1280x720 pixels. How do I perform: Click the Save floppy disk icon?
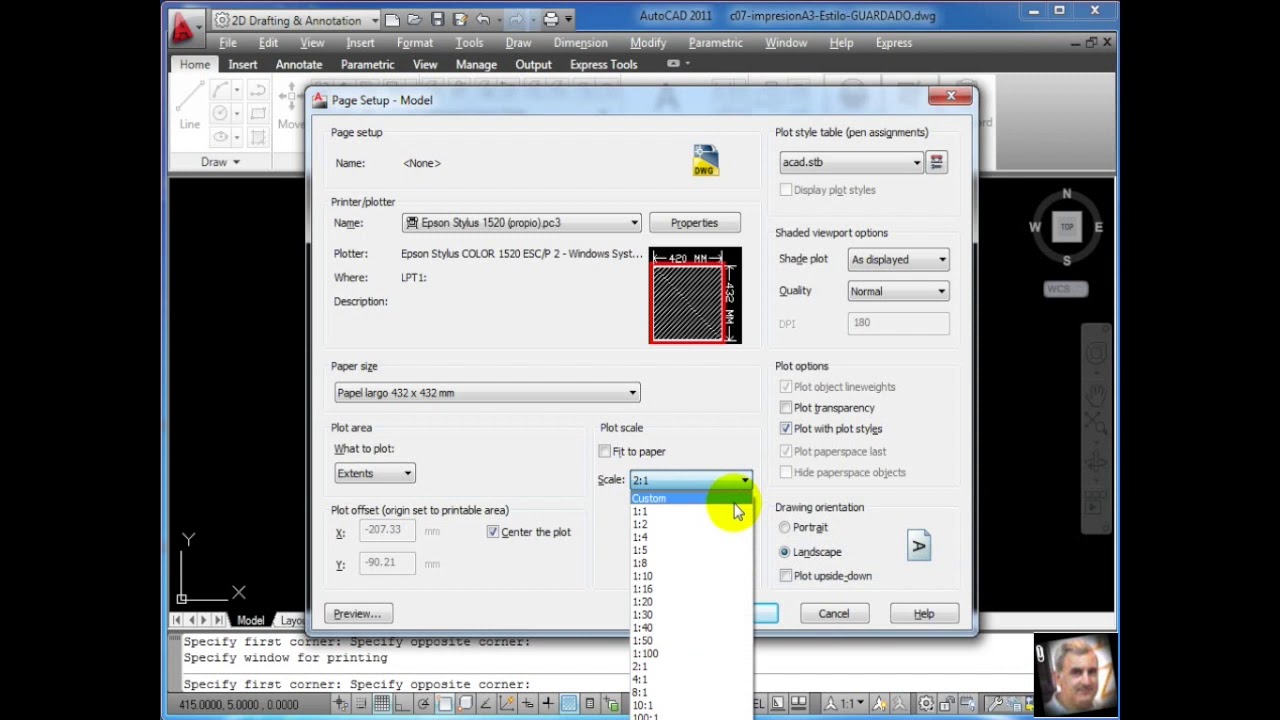437,20
